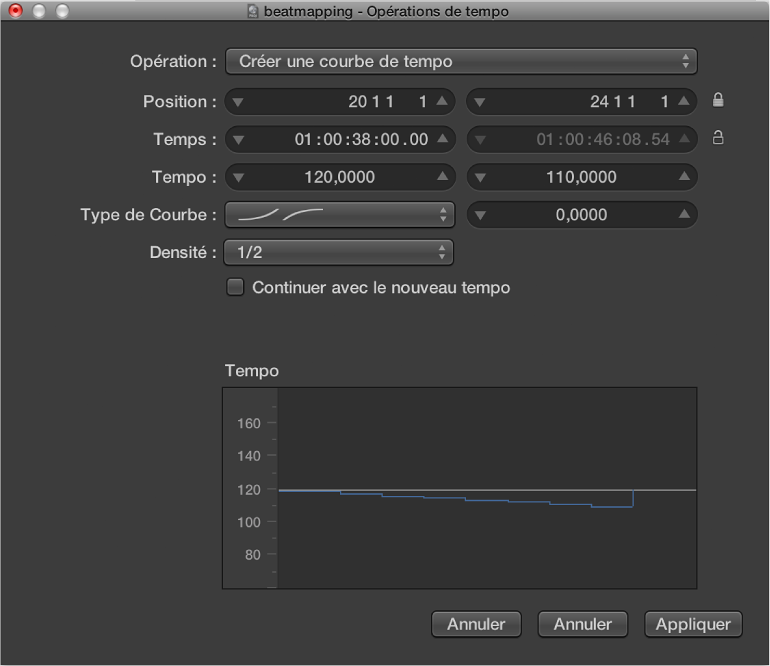Open the Type de Courbe dropdown
The width and height of the screenshot is (770, 666).
[x=340, y=215]
